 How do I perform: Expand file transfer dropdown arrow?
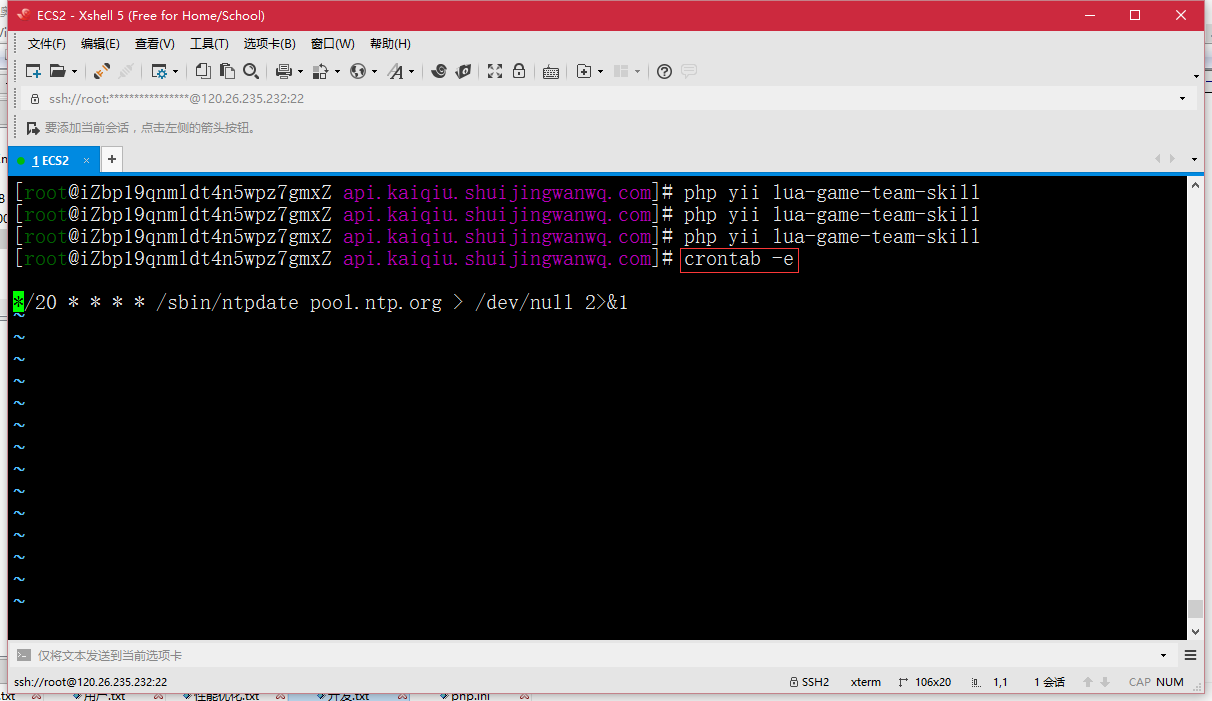pos(337,72)
